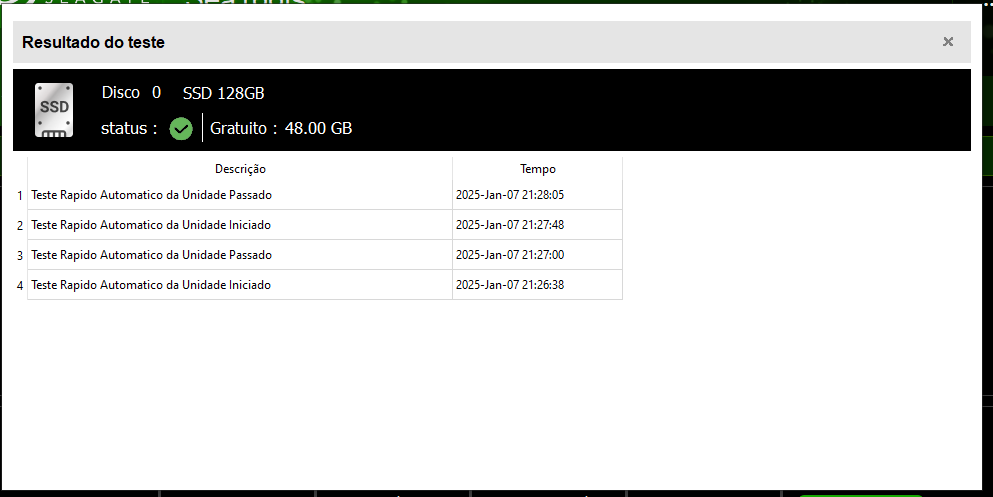Click the SSD 128GB model label
This screenshot has width=993, height=497.
tap(224, 93)
